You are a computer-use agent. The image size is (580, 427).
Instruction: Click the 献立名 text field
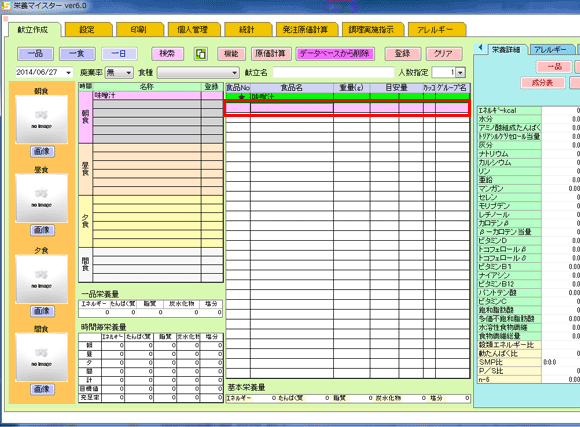point(334,73)
